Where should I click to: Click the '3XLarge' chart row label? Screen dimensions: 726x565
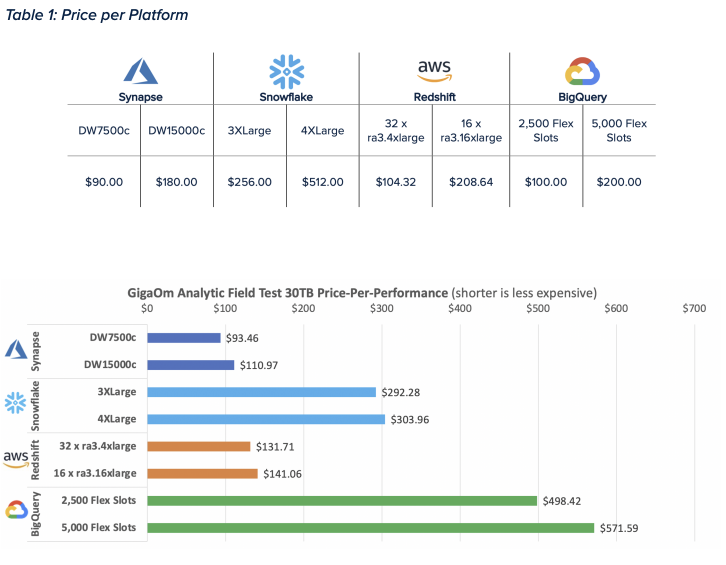(x=117, y=392)
